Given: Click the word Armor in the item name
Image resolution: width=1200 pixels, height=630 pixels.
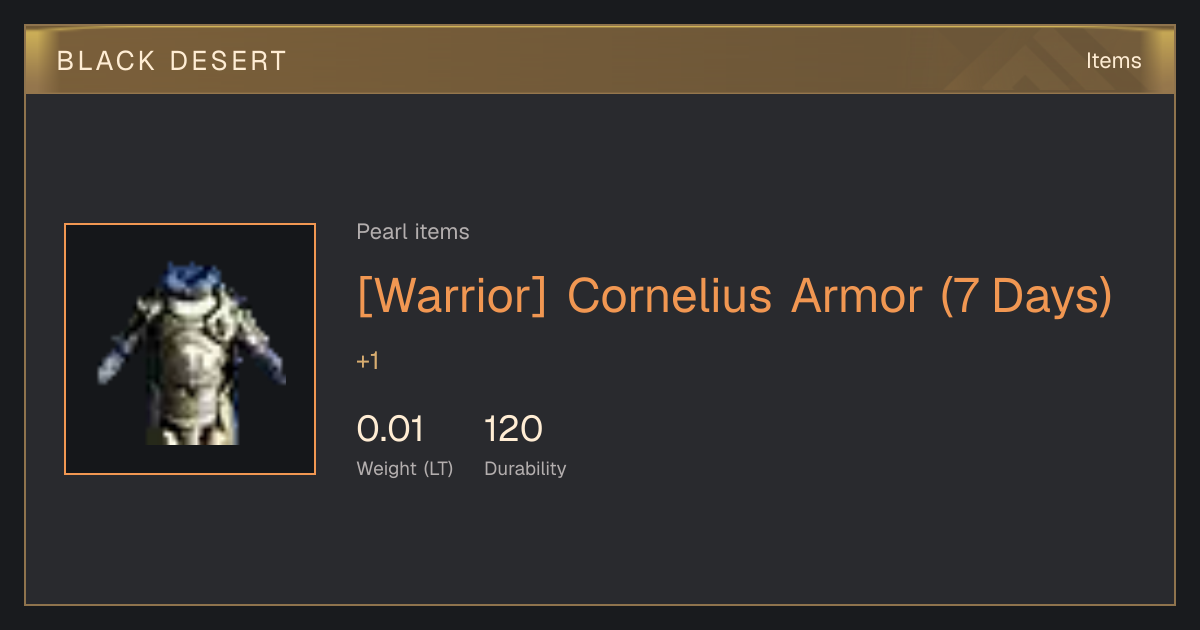Looking at the screenshot, I should tap(856, 296).
